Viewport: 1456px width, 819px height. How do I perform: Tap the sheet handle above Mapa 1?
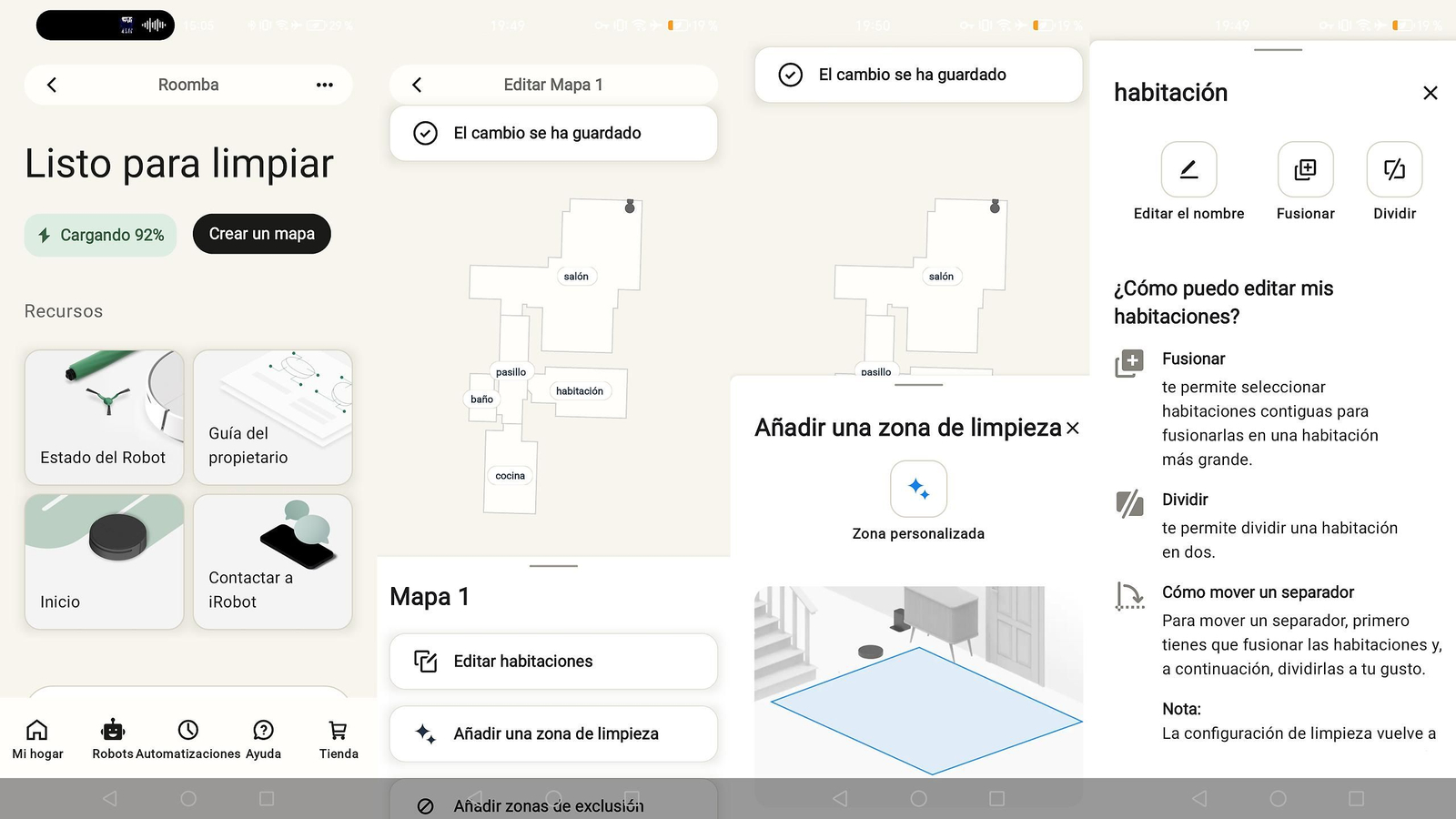(553, 566)
